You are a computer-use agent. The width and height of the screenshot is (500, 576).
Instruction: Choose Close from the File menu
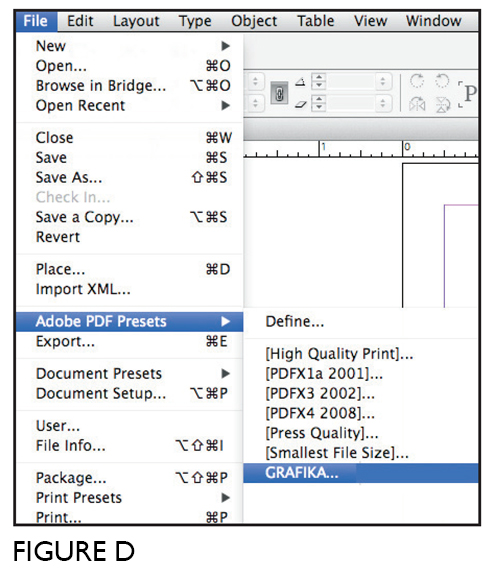tap(130, 138)
